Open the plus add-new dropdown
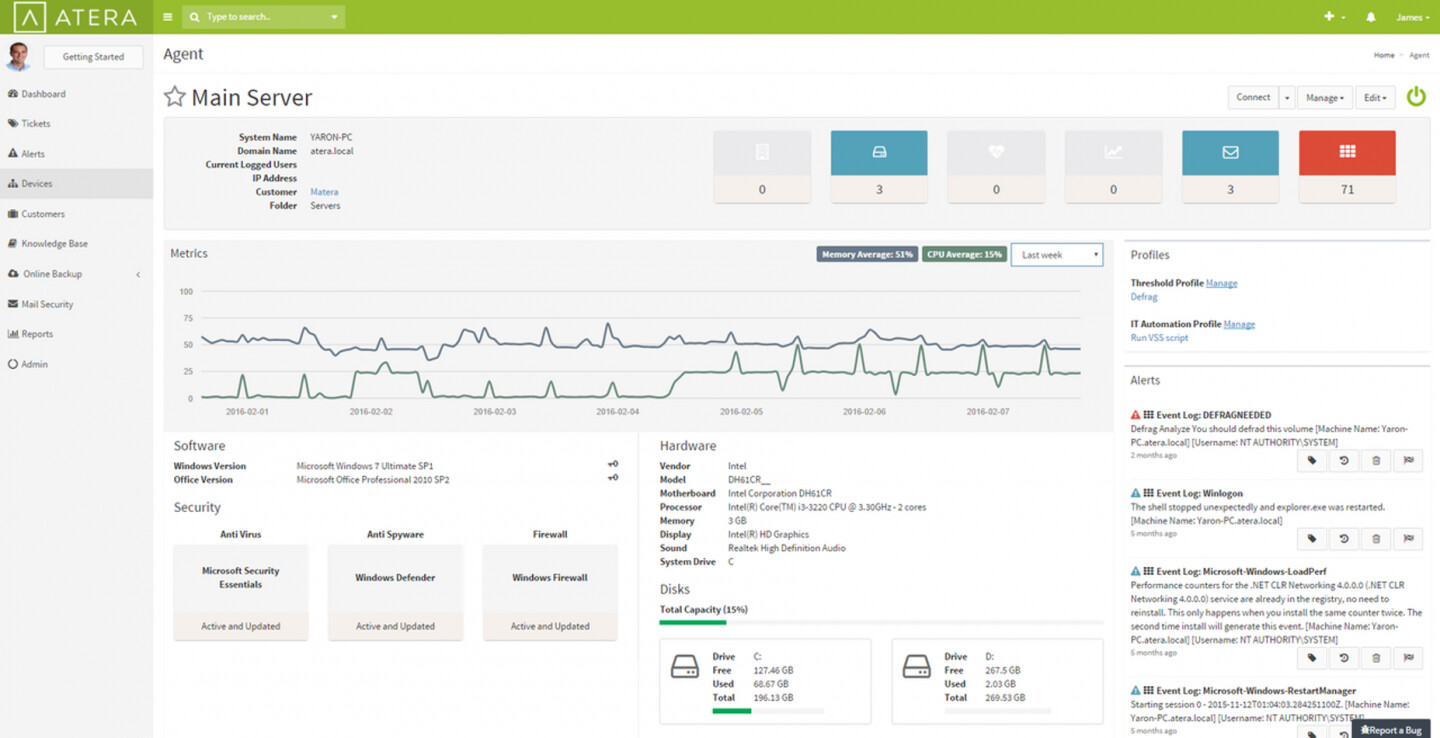1440x738 pixels. tap(1334, 17)
